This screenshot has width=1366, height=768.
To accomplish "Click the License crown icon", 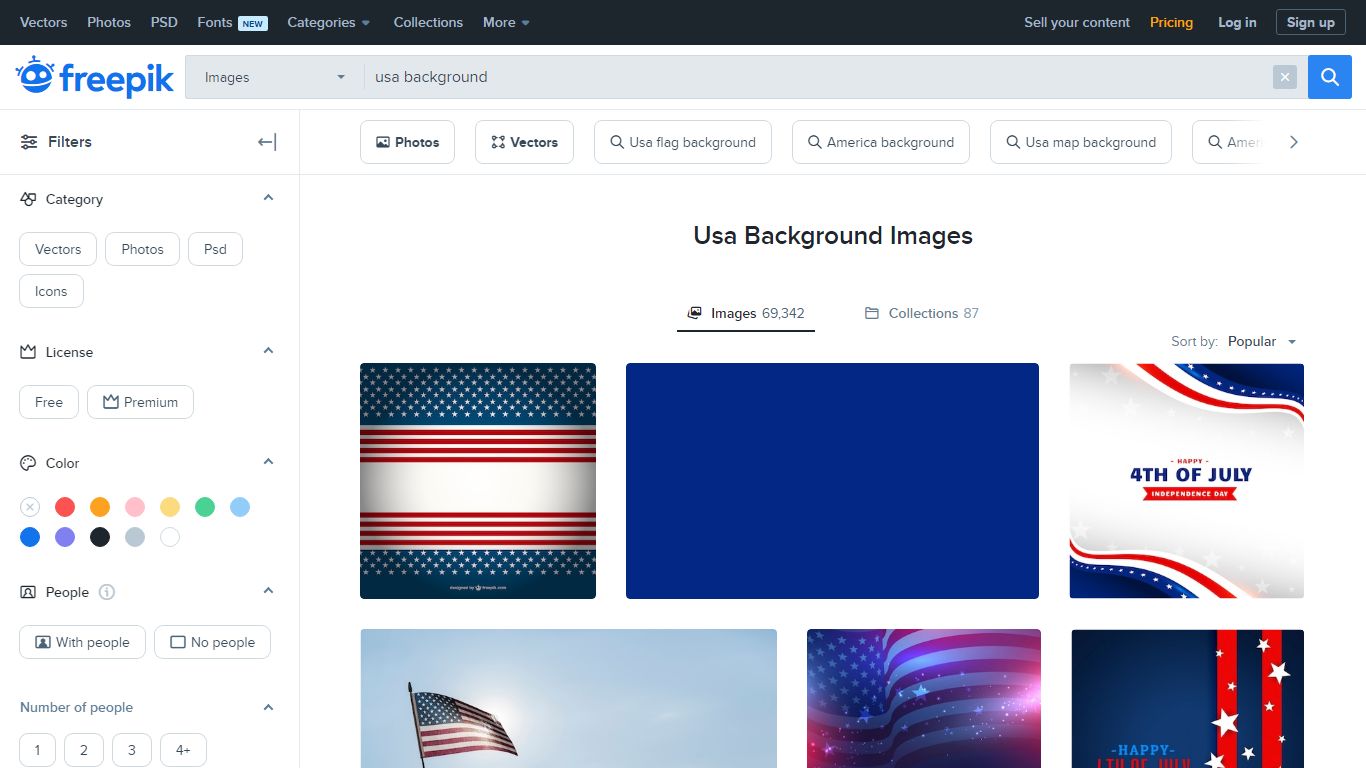I will click(28, 352).
